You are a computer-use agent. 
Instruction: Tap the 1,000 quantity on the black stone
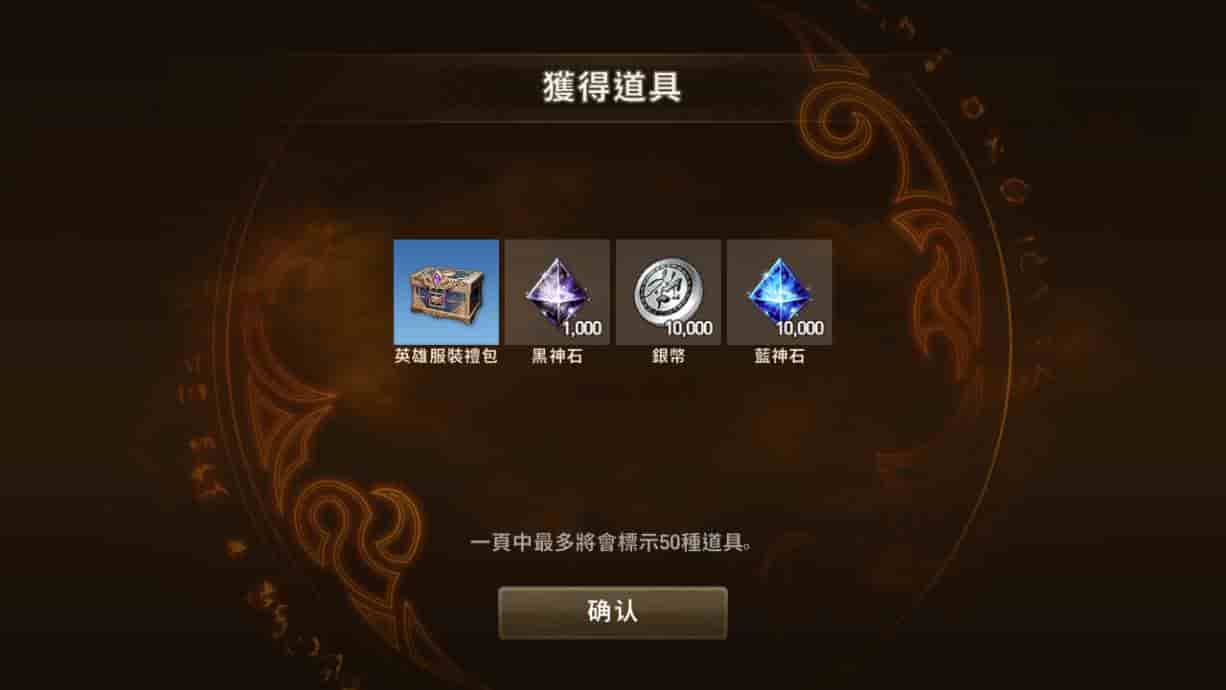pyautogui.click(x=582, y=328)
